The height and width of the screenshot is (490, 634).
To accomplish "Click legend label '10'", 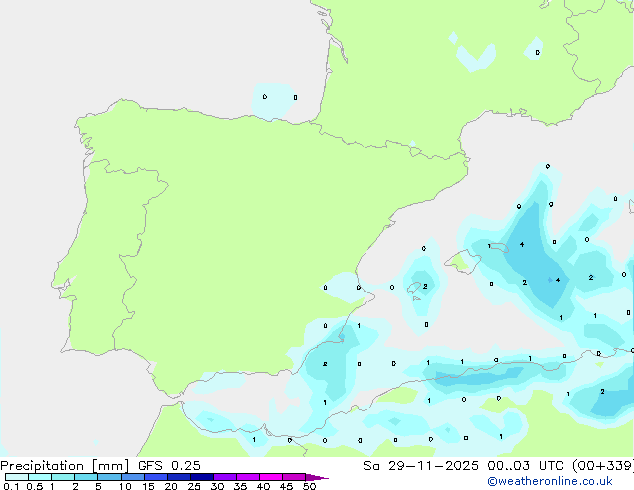I will (x=125, y=486).
